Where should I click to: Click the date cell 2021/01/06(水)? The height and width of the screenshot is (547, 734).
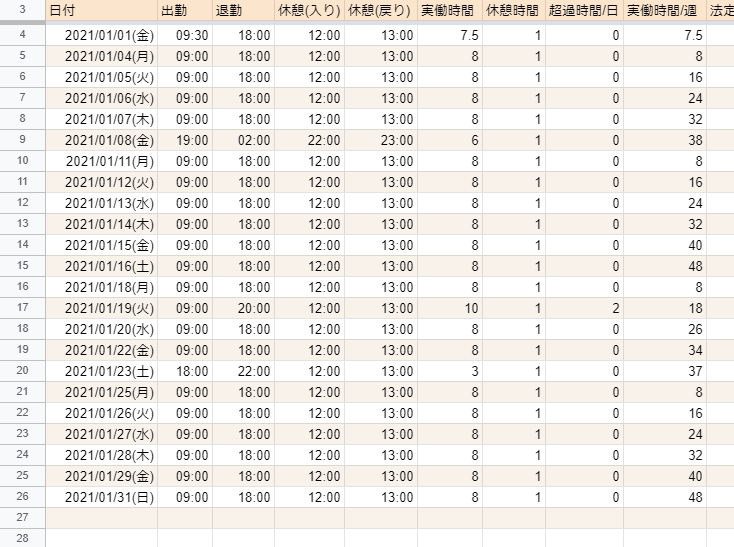[101, 98]
